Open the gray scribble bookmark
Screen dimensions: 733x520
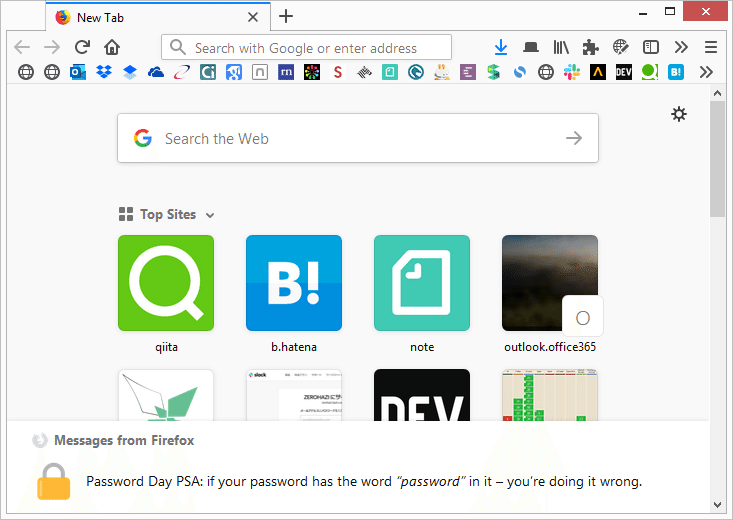click(x=364, y=72)
